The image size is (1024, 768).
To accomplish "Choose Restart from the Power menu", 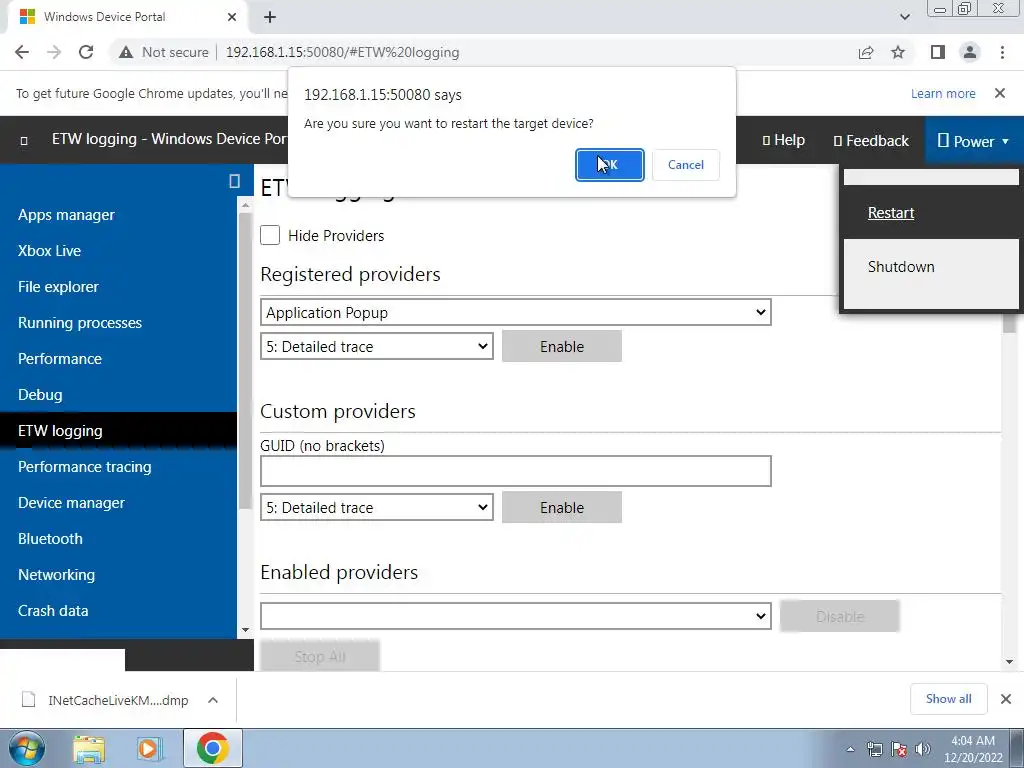I will click(x=891, y=213).
